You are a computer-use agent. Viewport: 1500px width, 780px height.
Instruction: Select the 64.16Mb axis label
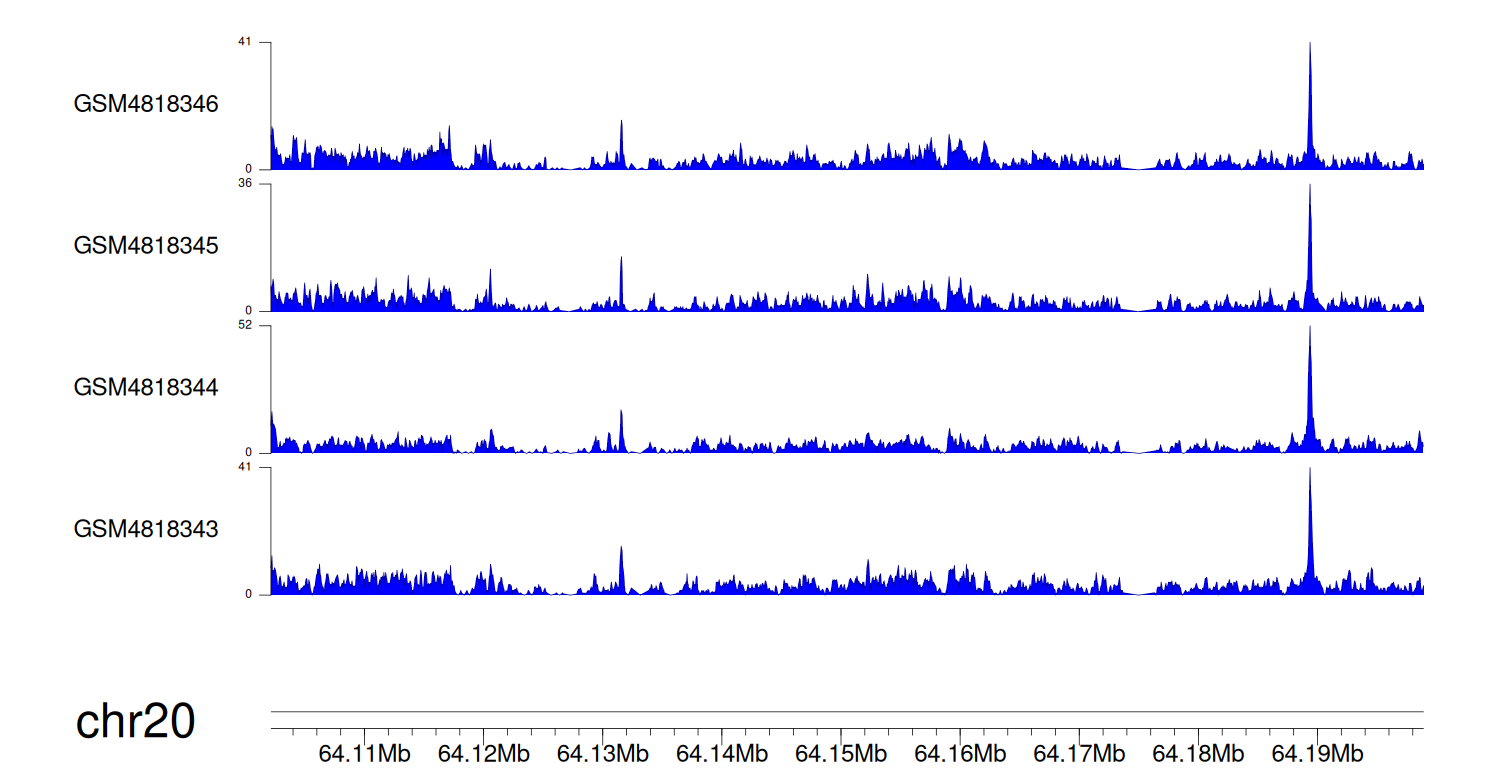pyautogui.click(x=960, y=754)
